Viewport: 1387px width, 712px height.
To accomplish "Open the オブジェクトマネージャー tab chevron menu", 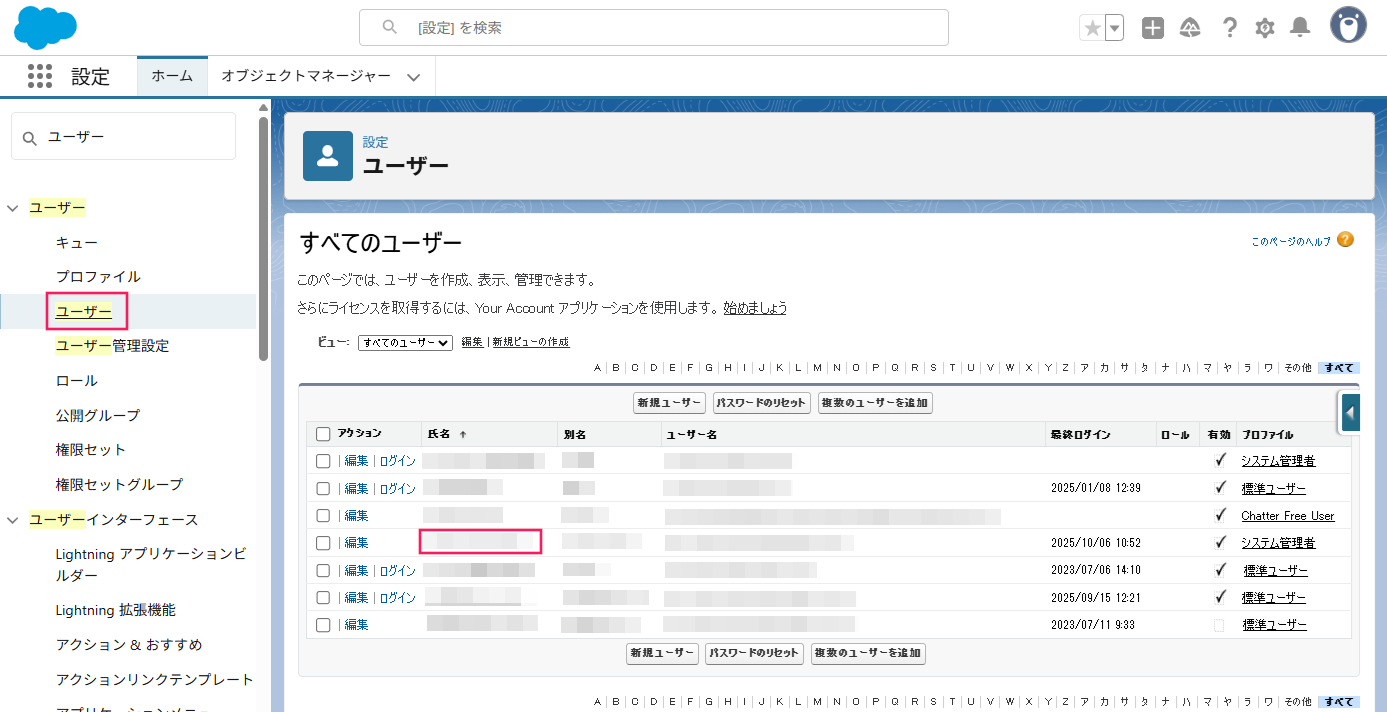I will pyautogui.click(x=414, y=77).
